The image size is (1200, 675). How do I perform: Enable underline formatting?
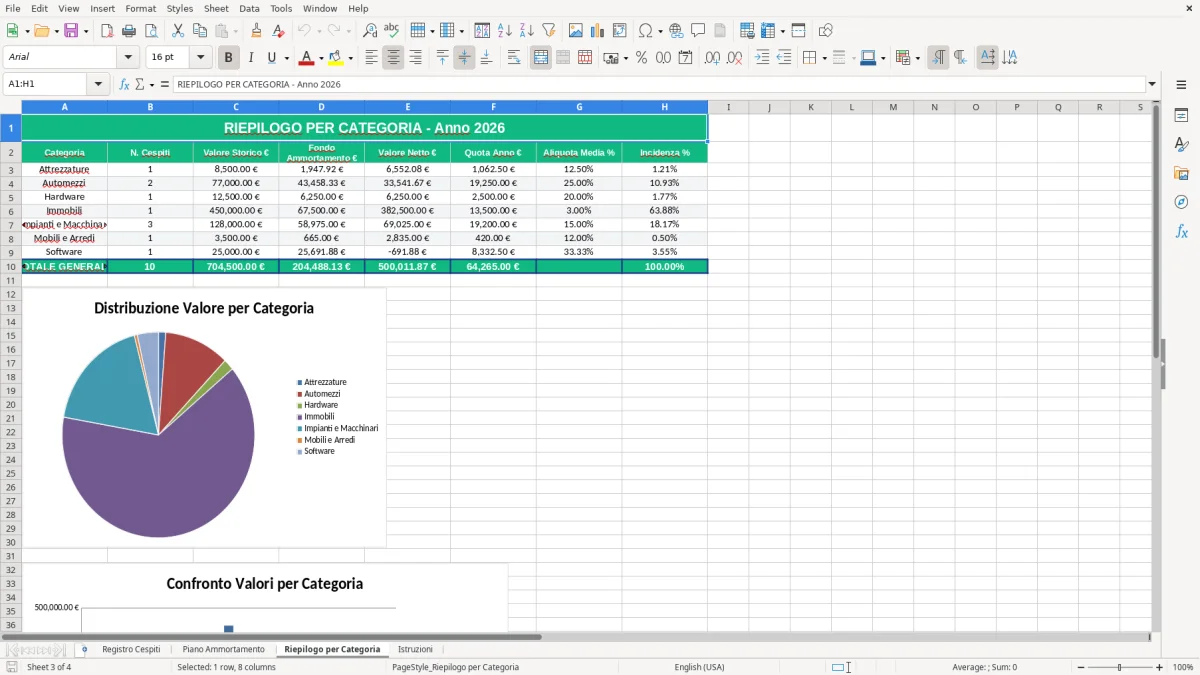pos(271,57)
